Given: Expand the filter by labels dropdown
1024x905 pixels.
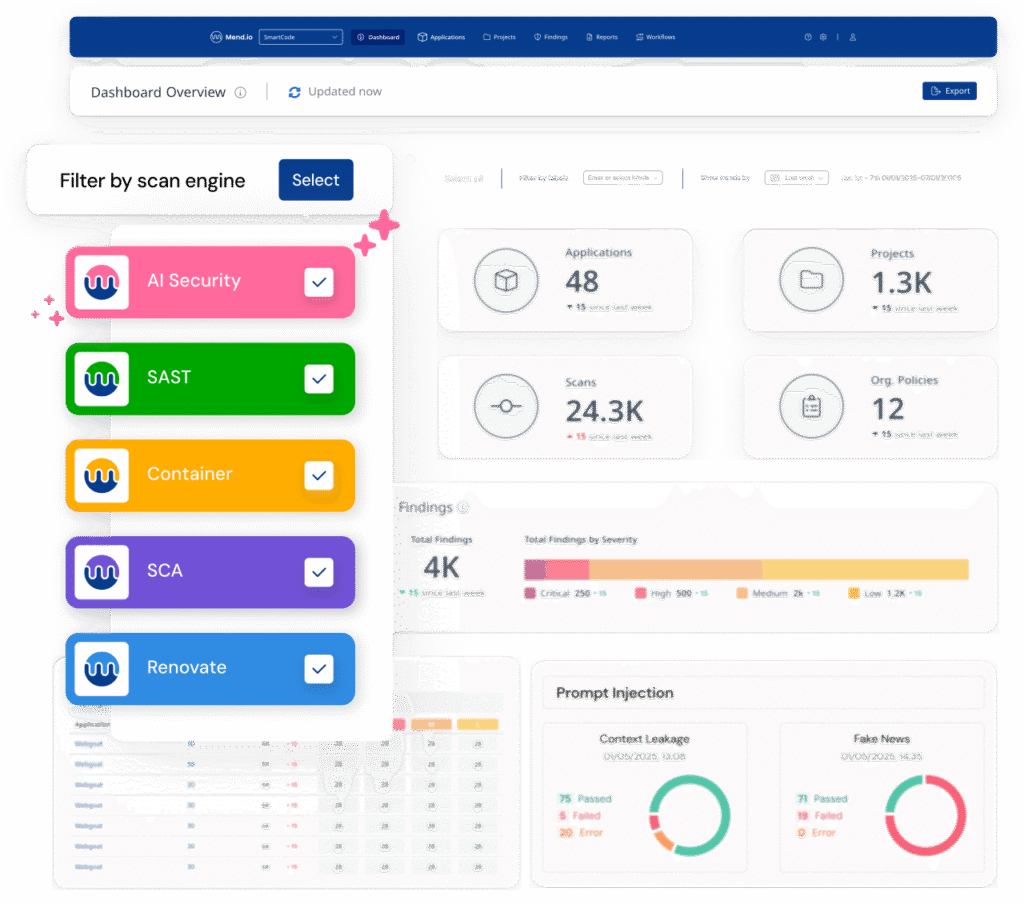Looking at the screenshot, I should pos(623,178).
